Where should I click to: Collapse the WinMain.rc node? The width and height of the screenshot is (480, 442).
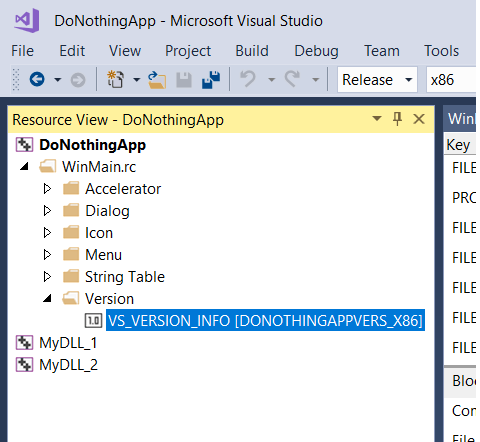24,166
